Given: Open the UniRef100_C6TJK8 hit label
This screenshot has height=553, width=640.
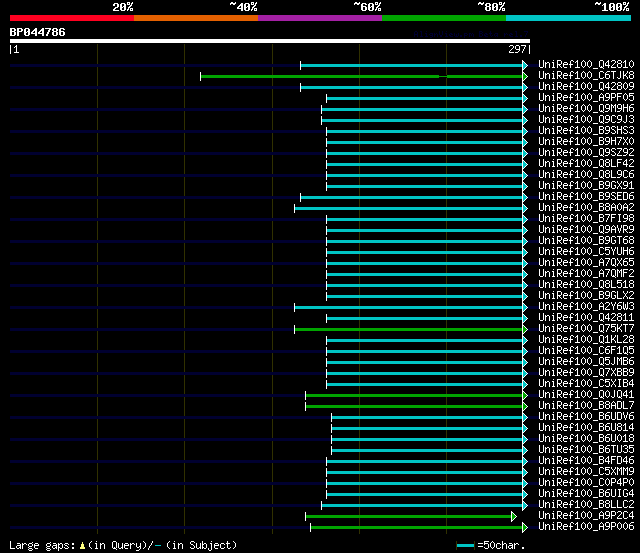Looking at the screenshot, I should 586,76.
